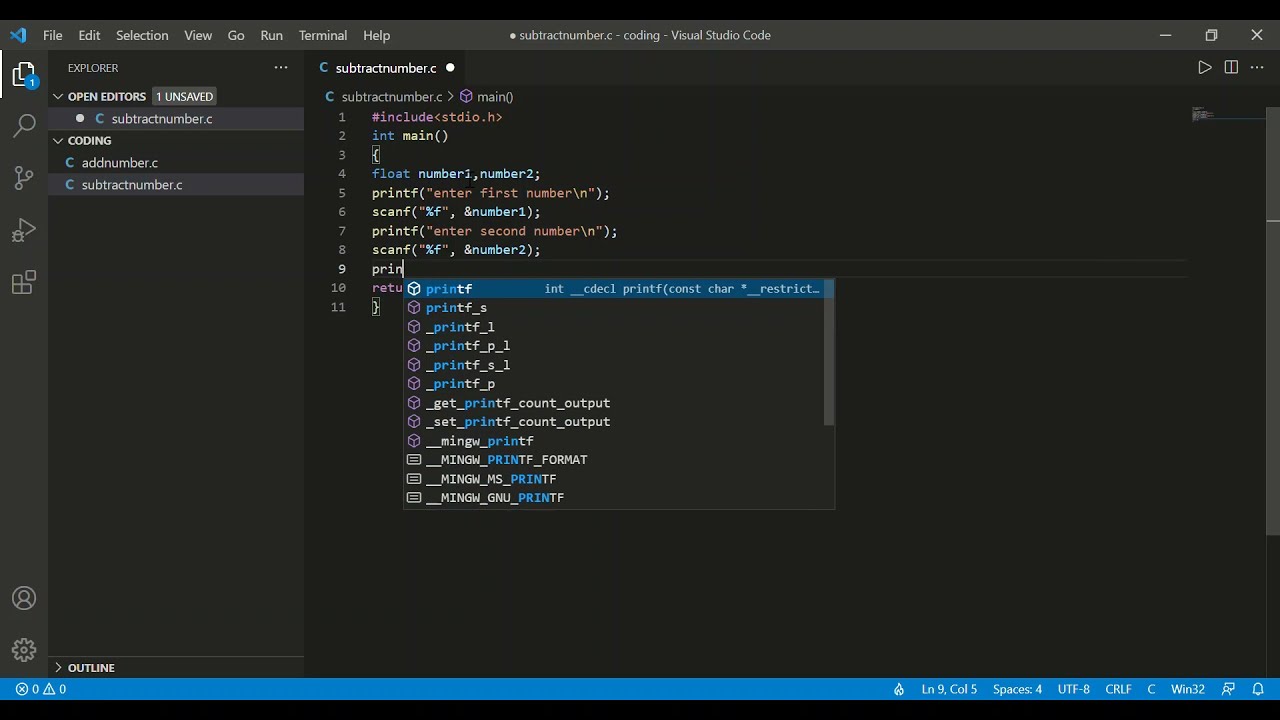
Task: Open the Source Control view
Action: click(x=24, y=178)
